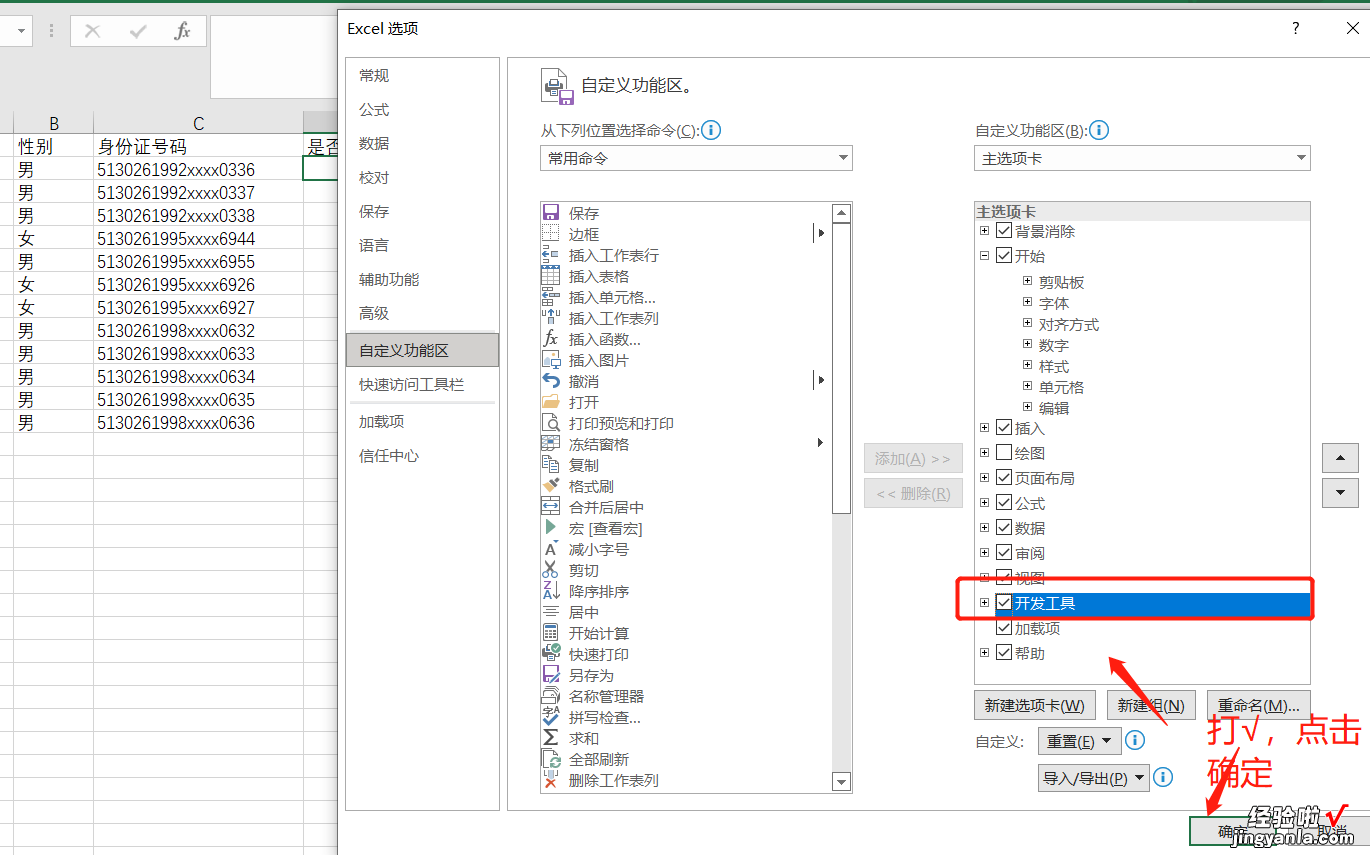Image resolution: width=1370 pixels, height=855 pixels.
Task: Select cell with ID 5130261995xxxx6944
Action: click(198, 239)
